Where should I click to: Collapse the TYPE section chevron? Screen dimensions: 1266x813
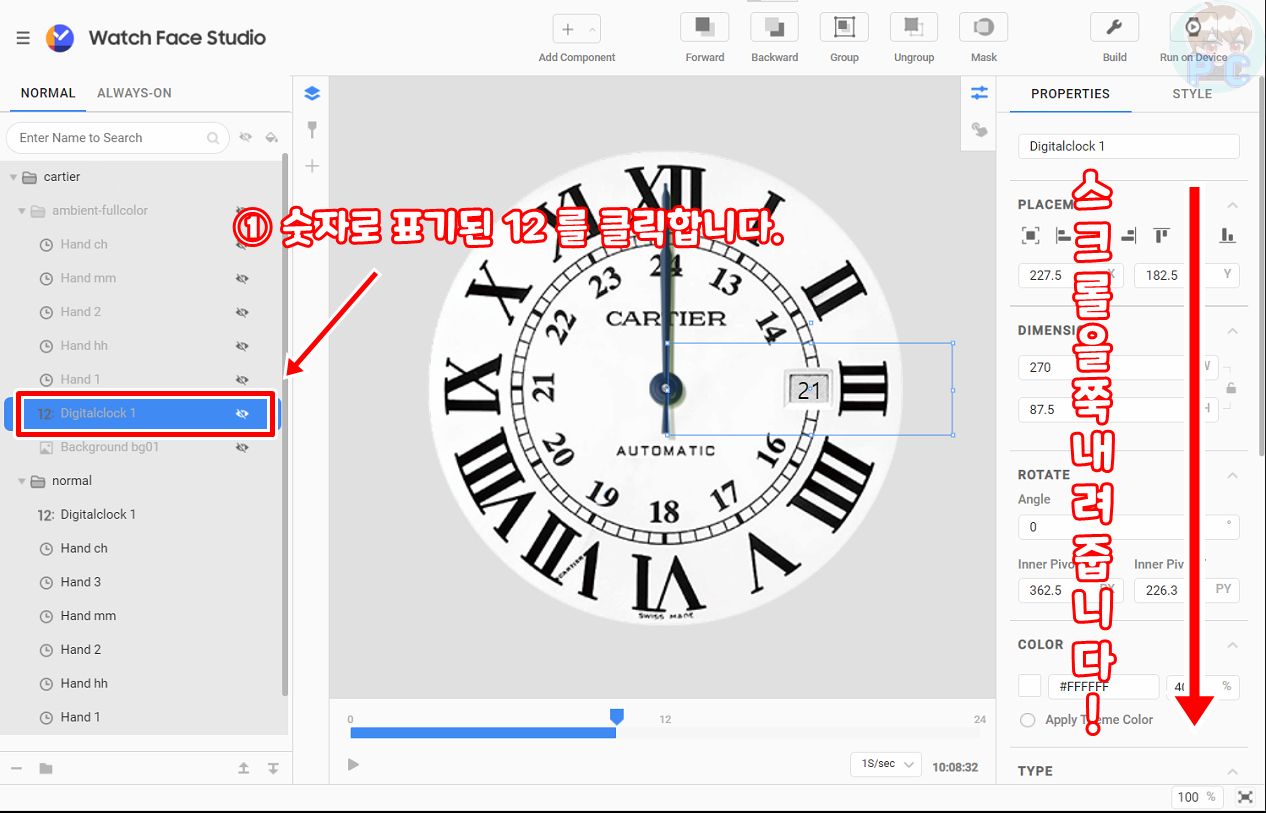click(x=1232, y=771)
